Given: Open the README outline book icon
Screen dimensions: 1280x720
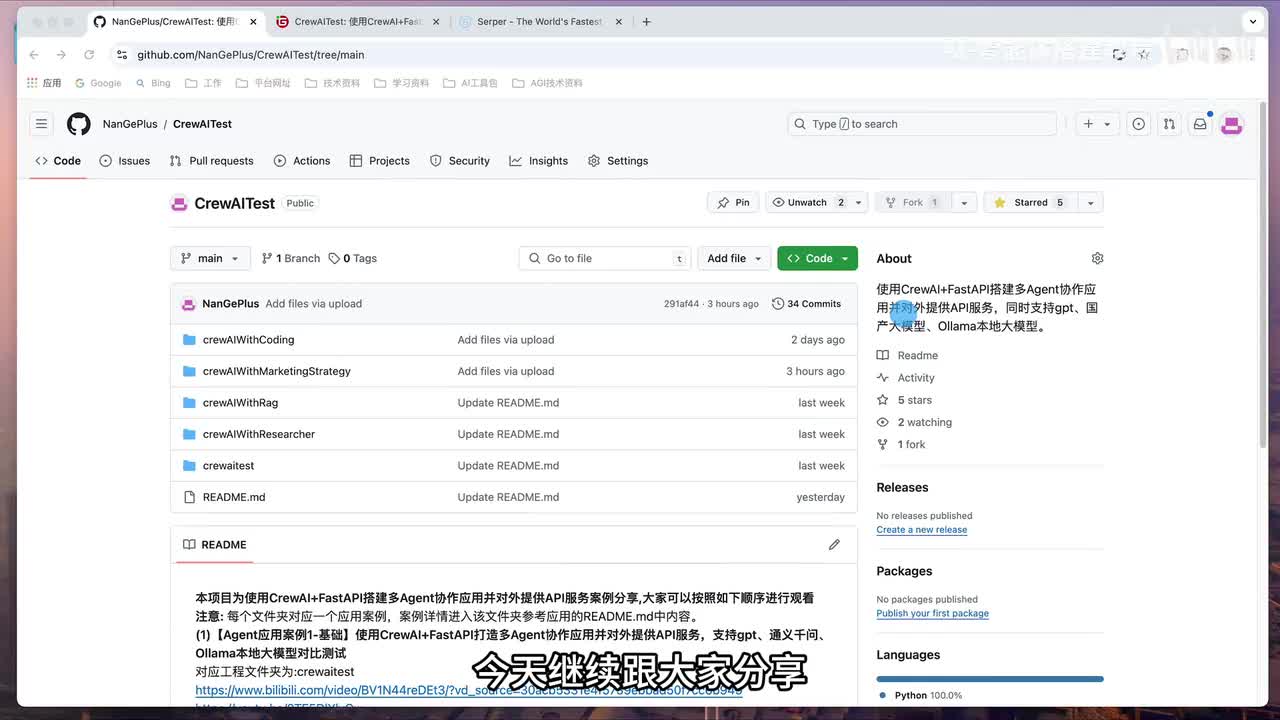Looking at the screenshot, I should click(189, 545).
